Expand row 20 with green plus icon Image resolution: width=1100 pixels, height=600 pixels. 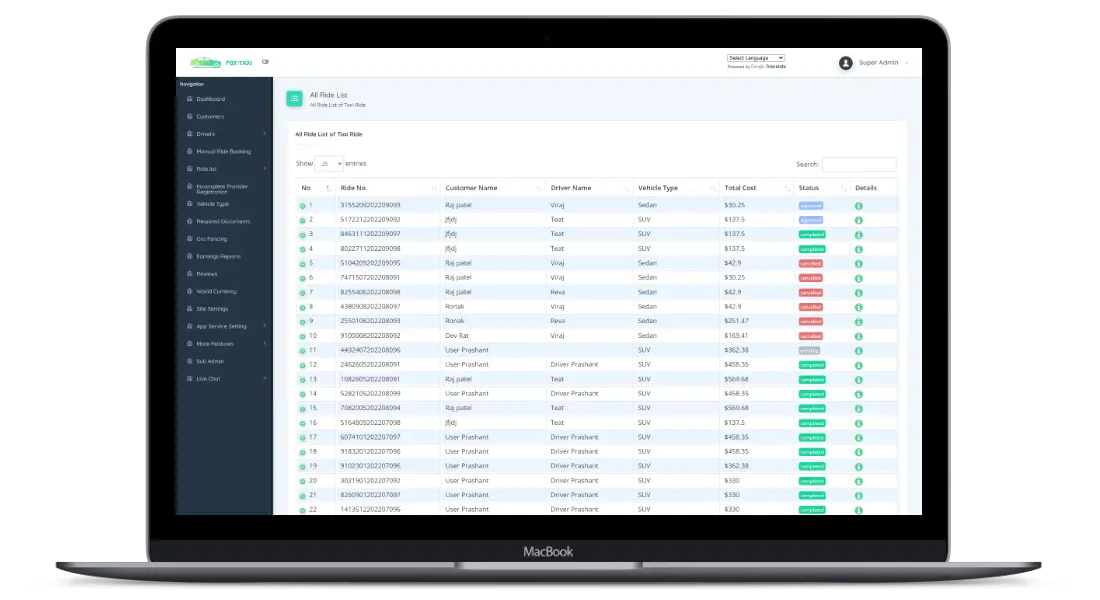click(302, 481)
